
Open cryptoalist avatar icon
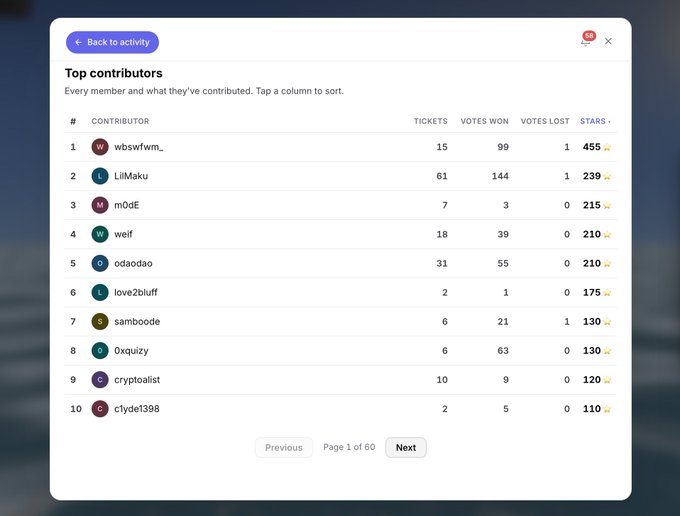[100, 379]
